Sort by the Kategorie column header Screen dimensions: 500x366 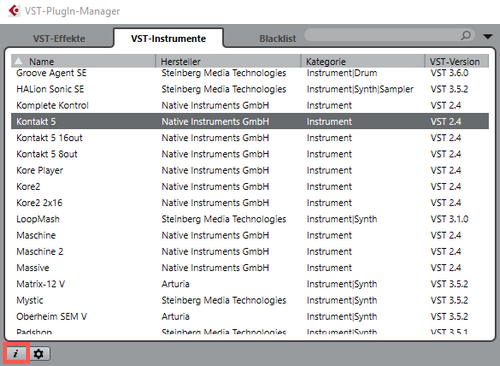tap(363, 61)
